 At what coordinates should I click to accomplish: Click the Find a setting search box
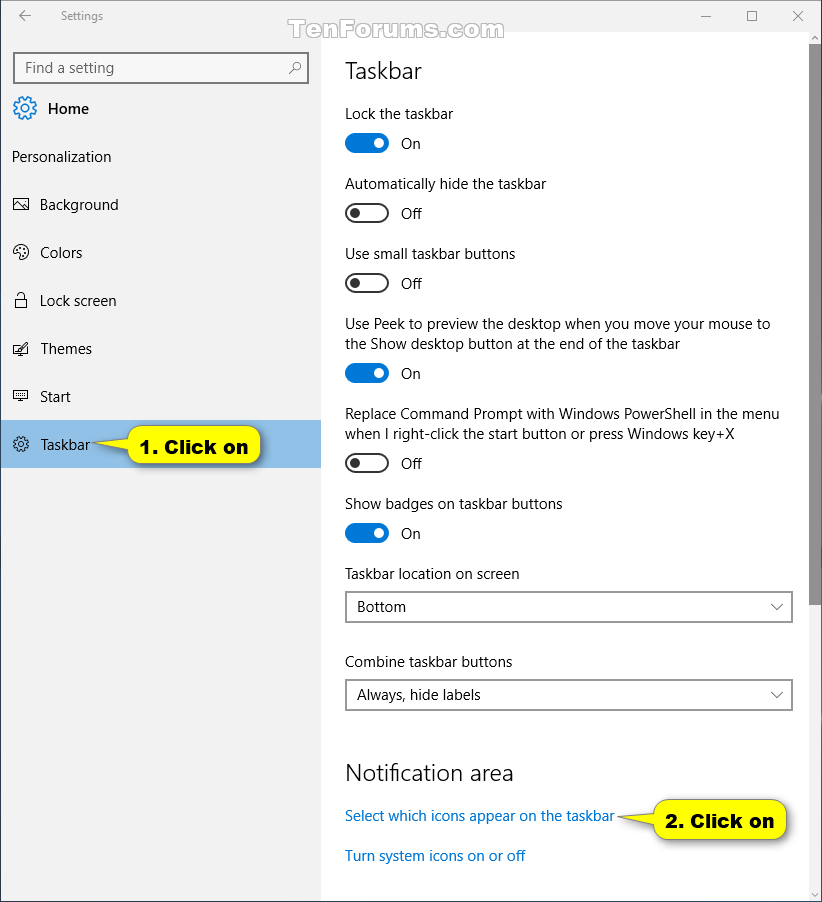point(161,68)
